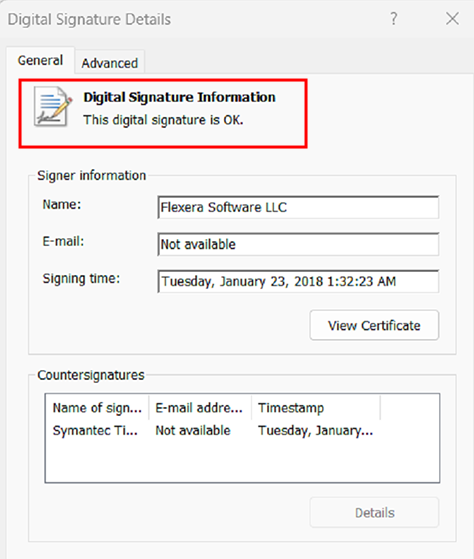Click the Digital Signature Information heading
Image resolution: width=474 pixels, height=559 pixels.
coord(179,97)
